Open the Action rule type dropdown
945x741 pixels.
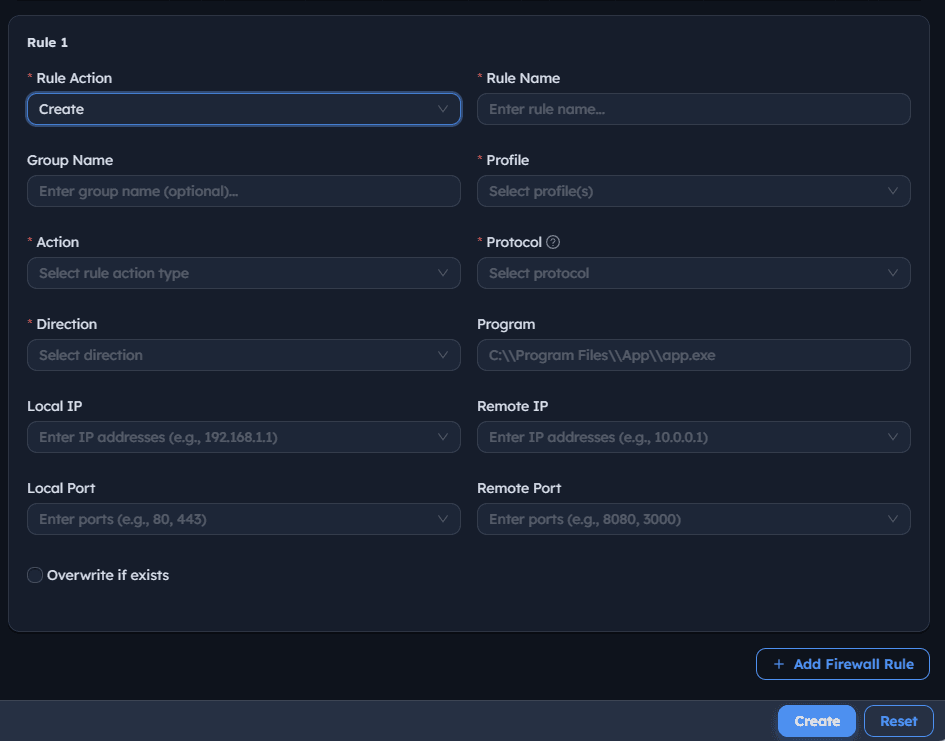point(243,273)
